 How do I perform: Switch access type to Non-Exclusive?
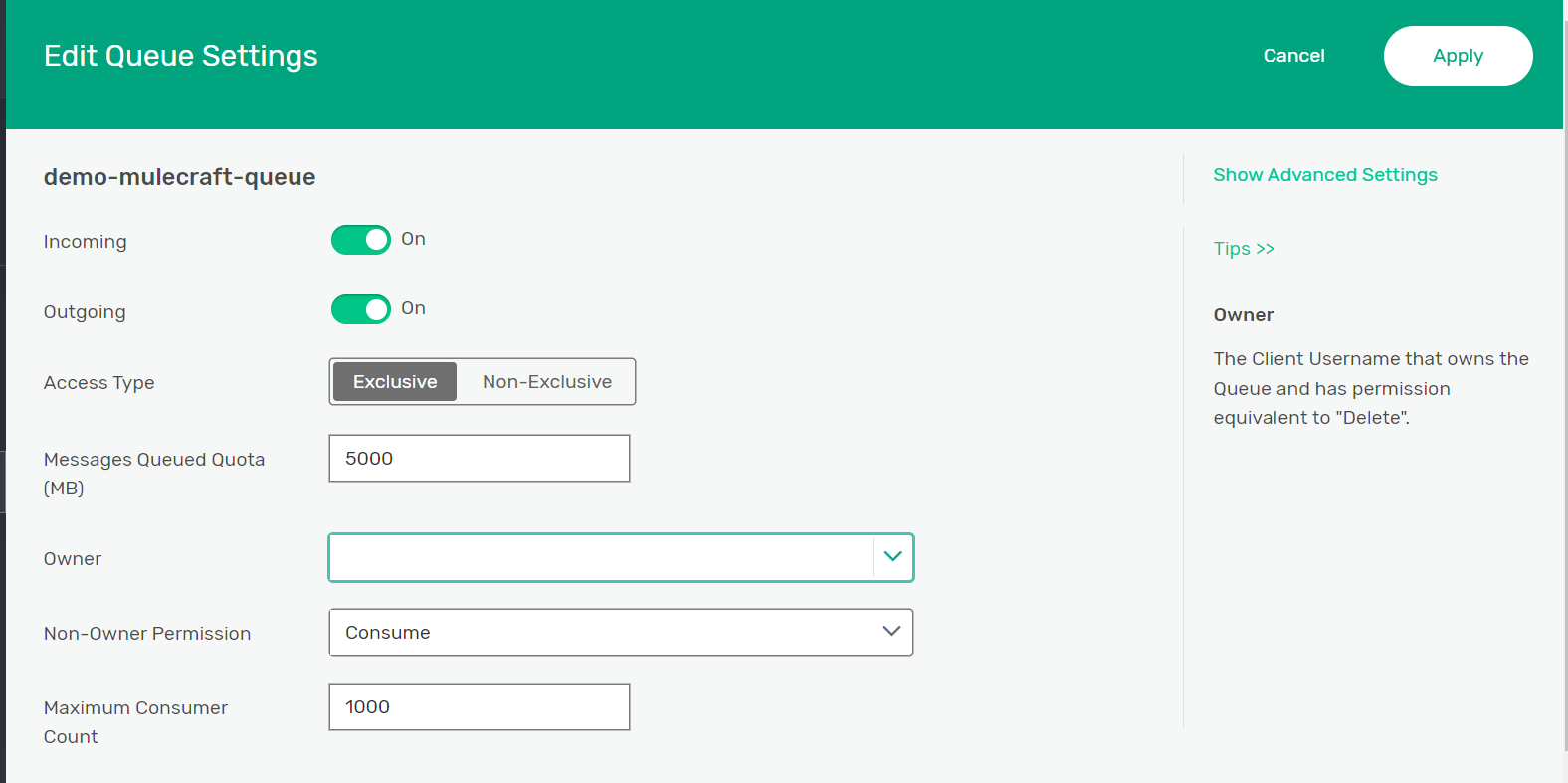[546, 382]
